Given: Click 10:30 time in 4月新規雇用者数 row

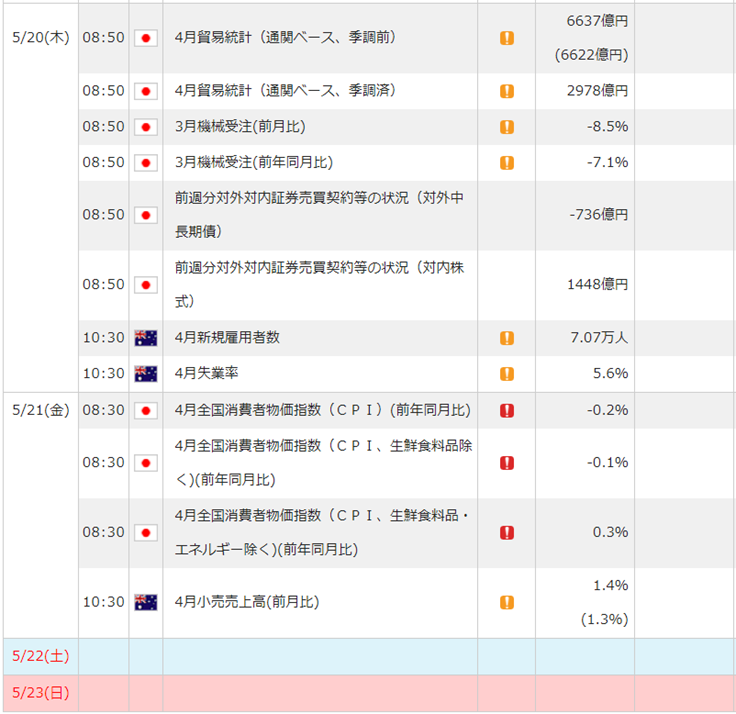Looking at the screenshot, I should pos(104,338).
